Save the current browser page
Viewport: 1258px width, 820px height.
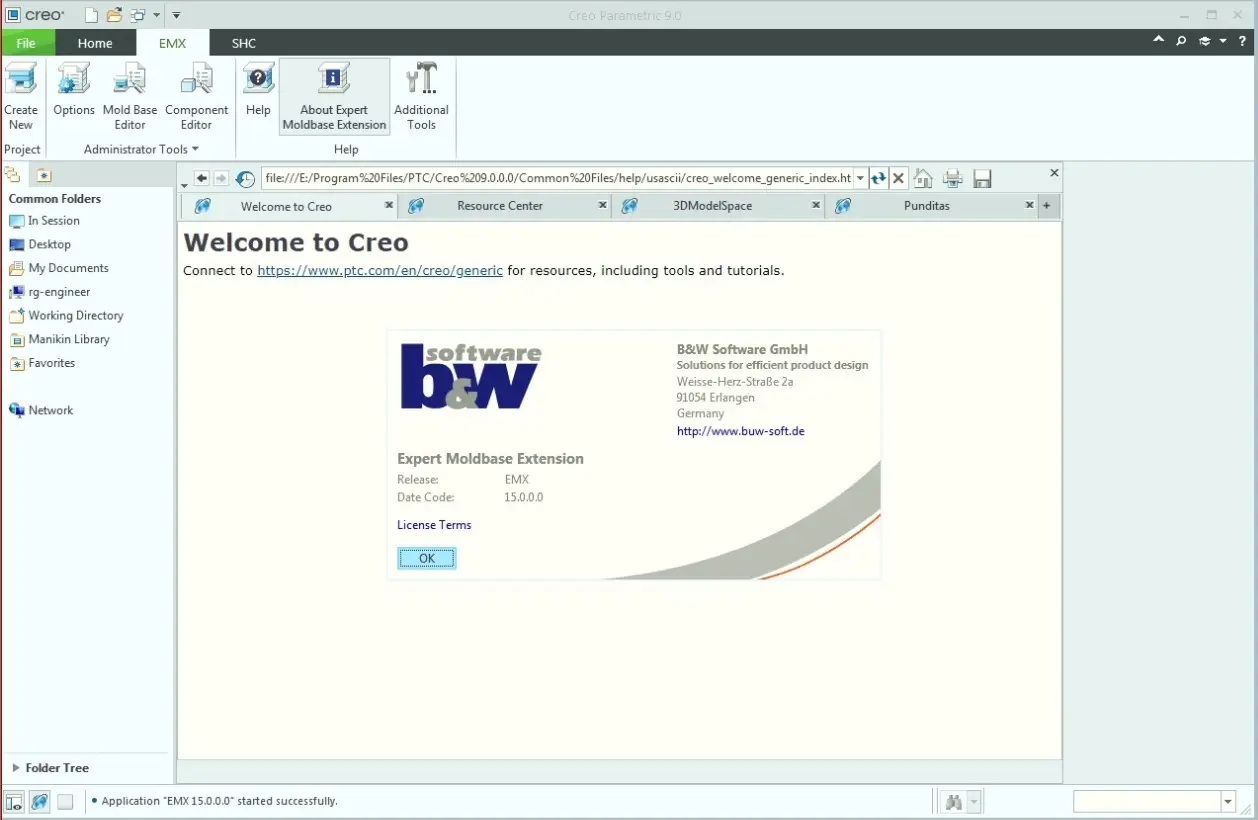[982, 177]
